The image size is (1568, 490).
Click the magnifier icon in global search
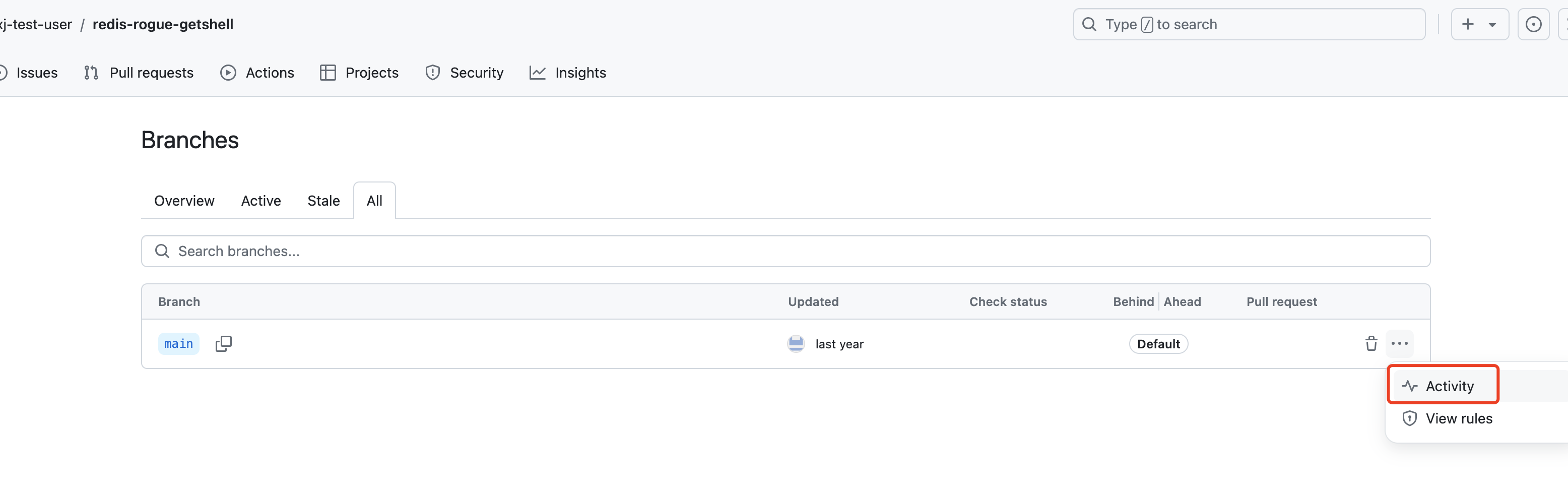point(1089,24)
